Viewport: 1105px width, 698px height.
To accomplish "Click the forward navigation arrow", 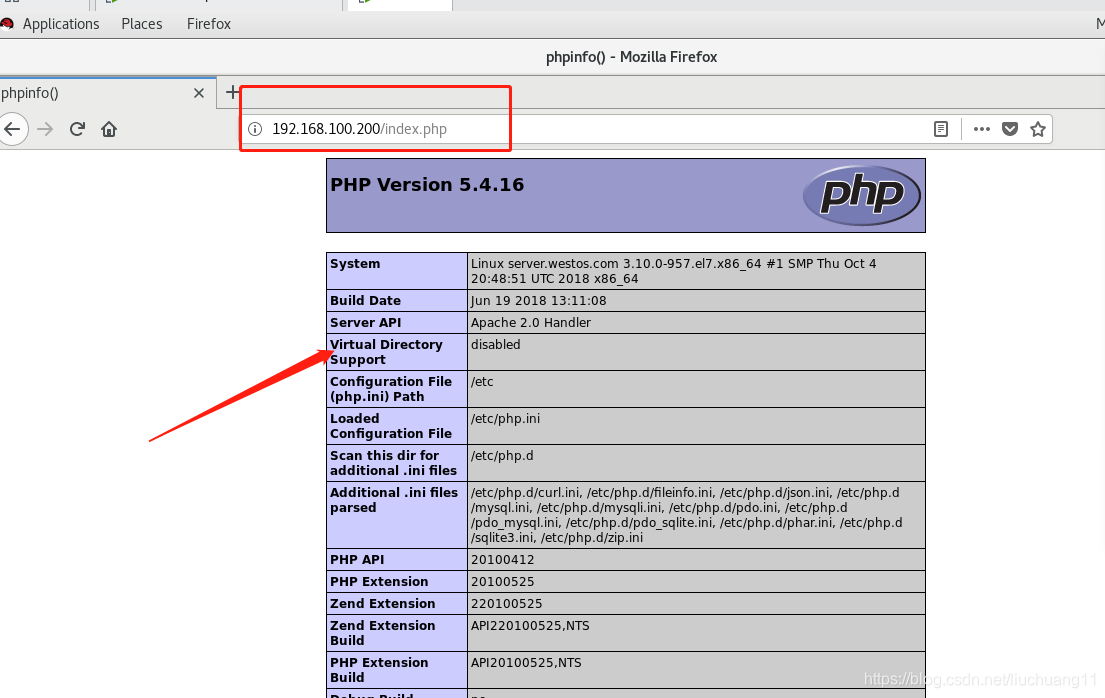I will point(45,129).
